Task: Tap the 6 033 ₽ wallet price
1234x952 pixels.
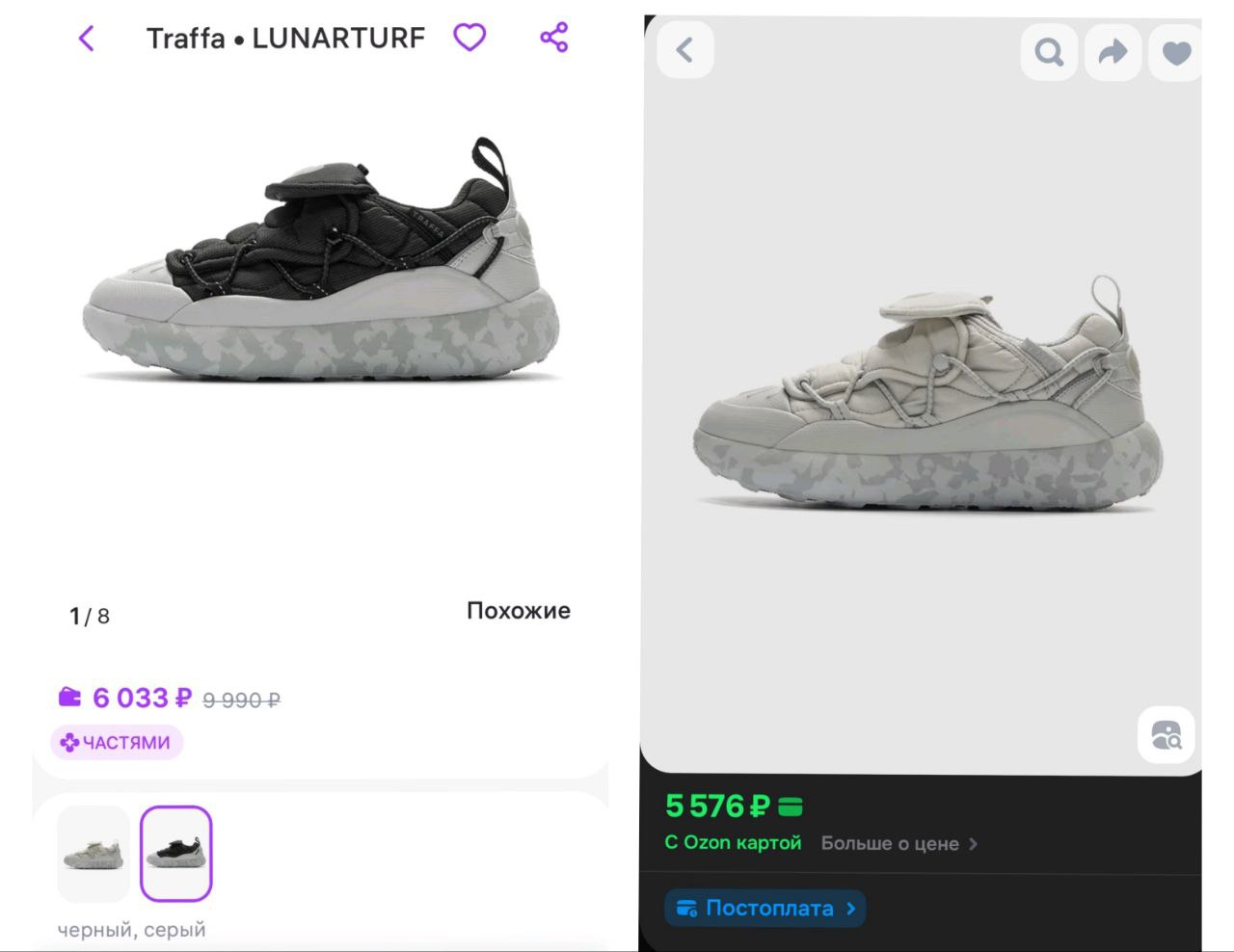Action: tap(142, 698)
